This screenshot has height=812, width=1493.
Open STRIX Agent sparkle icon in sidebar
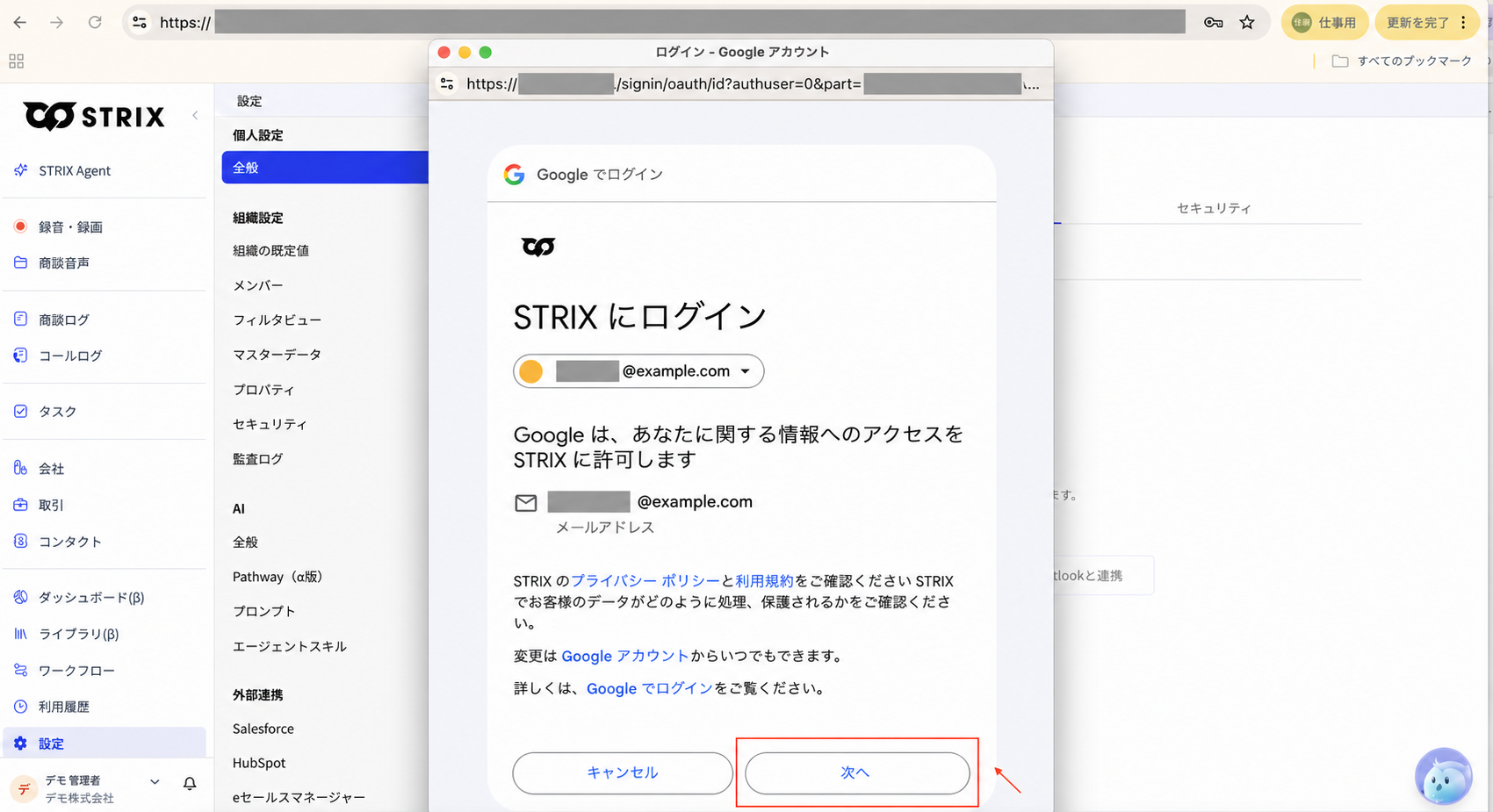pyautogui.click(x=21, y=170)
